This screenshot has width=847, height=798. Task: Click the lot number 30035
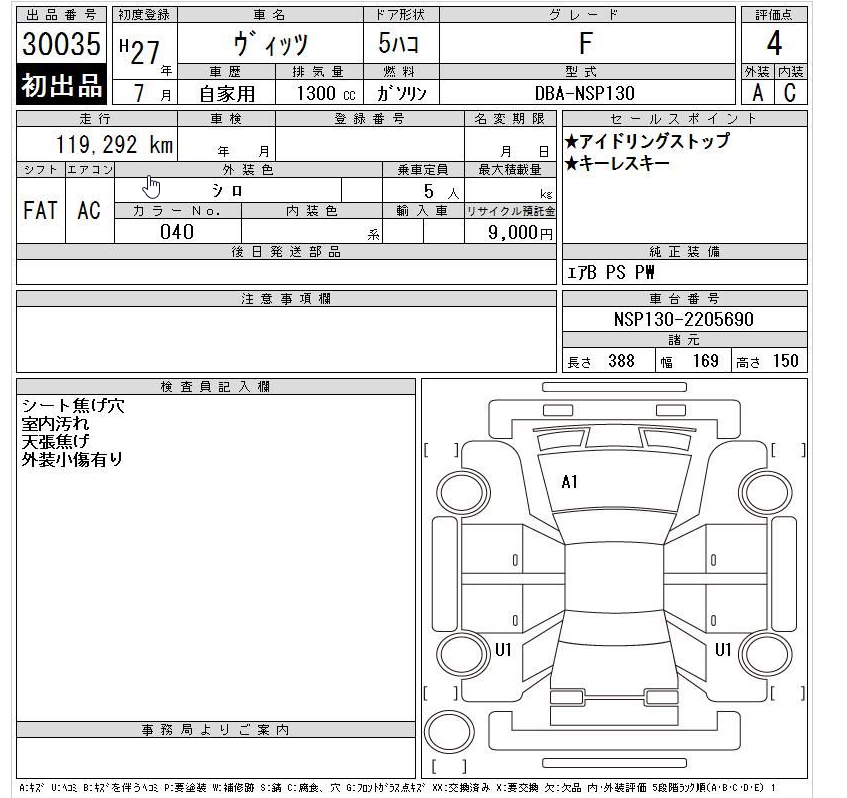(62, 46)
